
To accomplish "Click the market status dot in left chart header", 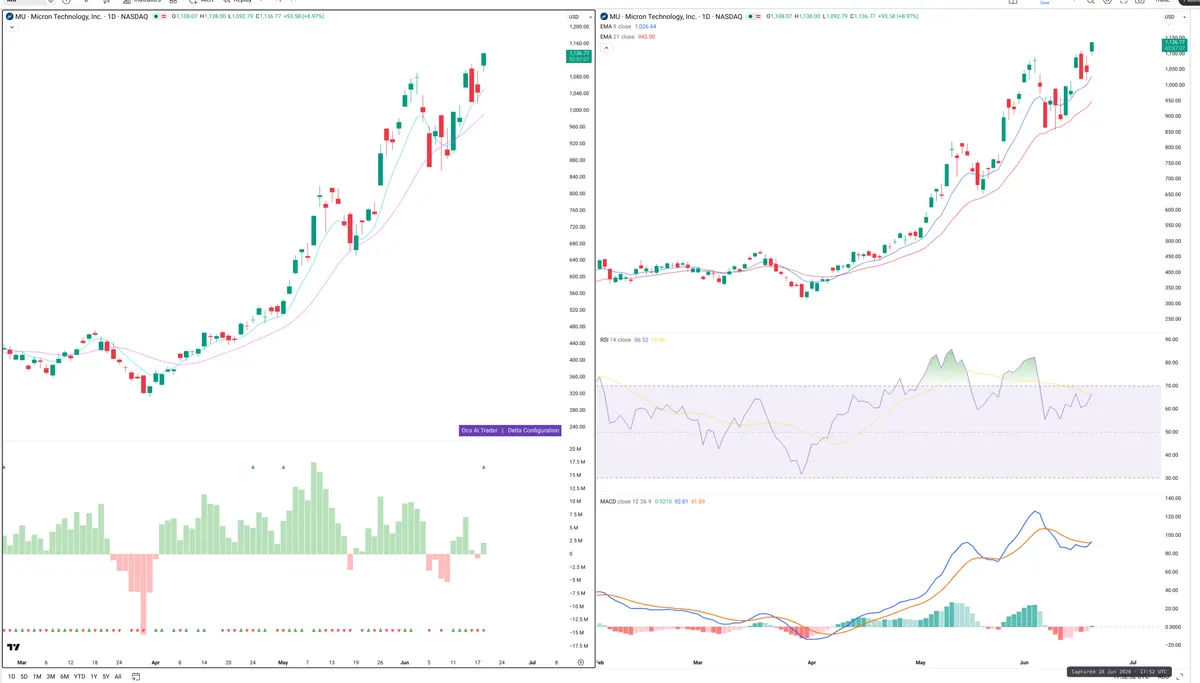I will click(156, 17).
